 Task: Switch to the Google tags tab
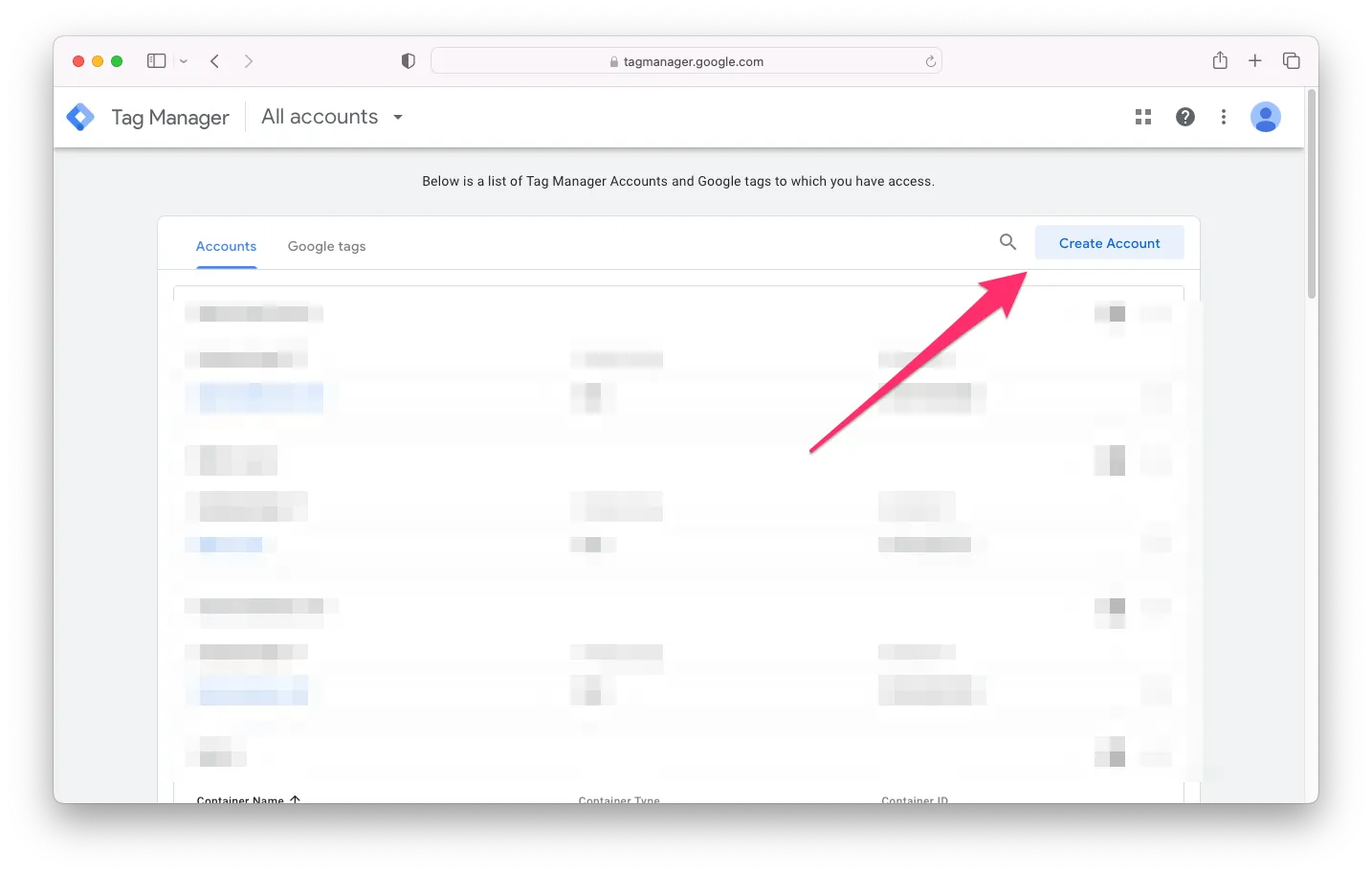click(x=326, y=246)
